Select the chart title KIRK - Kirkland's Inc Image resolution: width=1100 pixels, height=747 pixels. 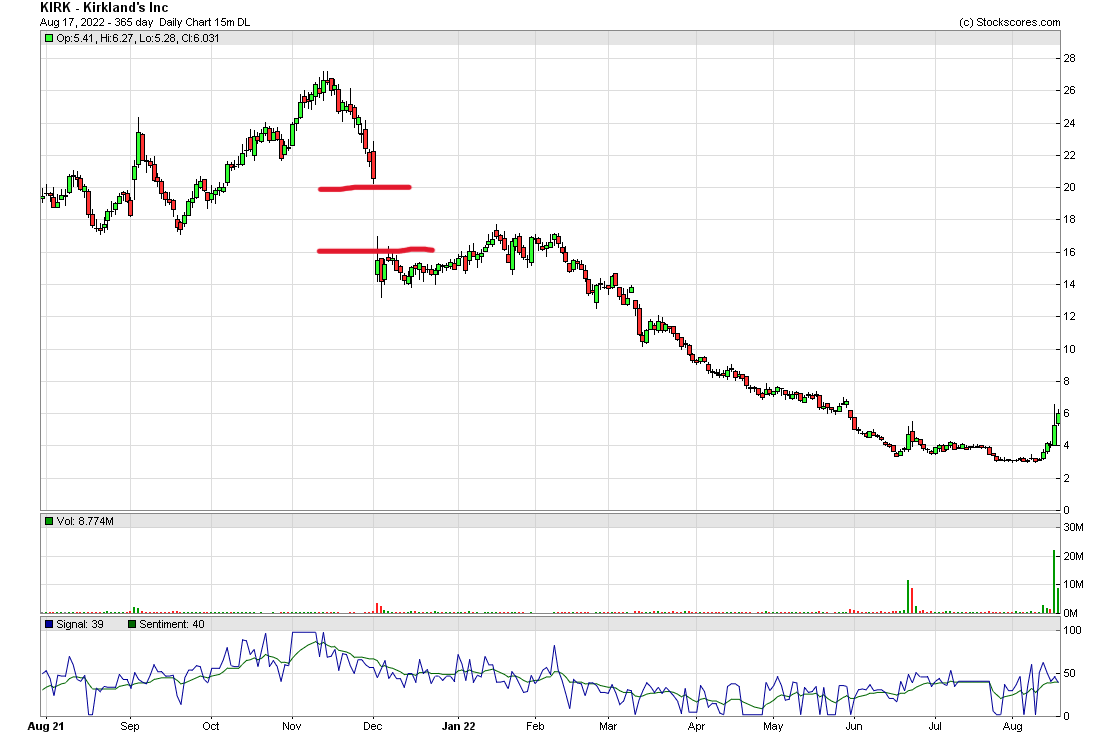point(104,8)
